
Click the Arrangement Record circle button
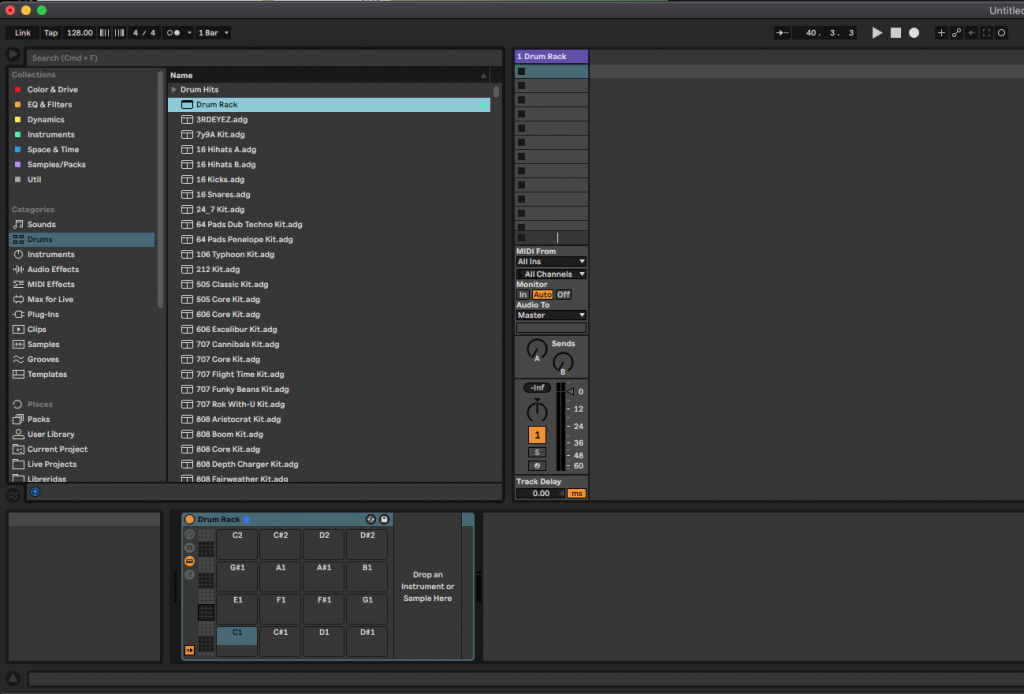[914, 33]
